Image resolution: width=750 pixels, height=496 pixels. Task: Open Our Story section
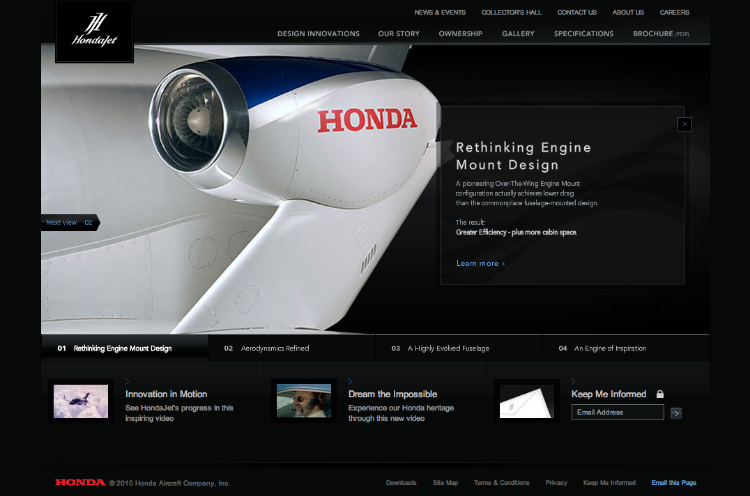pyautogui.click(x=398, y=33)
